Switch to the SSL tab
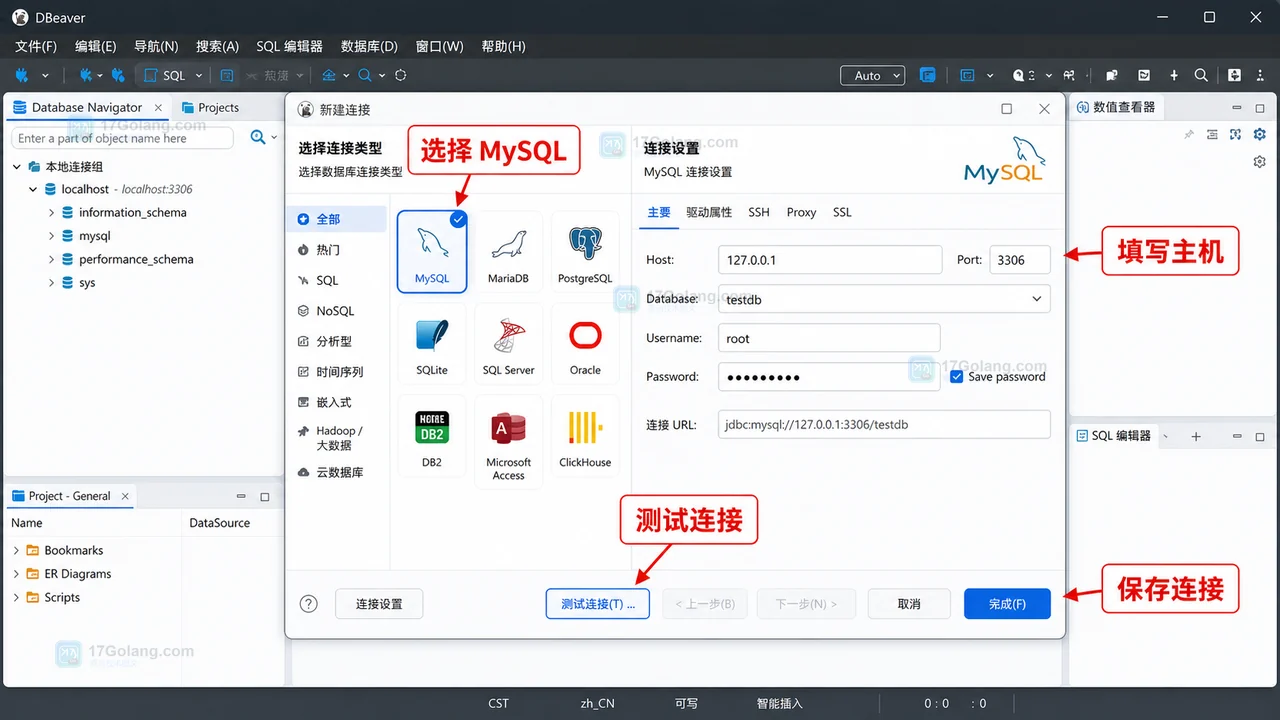Screen dimensions: 1280x720 [x=842, y=212]
